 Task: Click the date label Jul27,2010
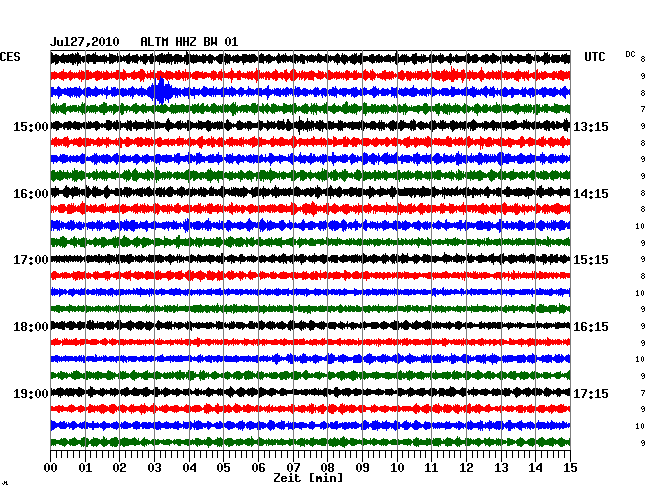pyautogui.click(x=85, y=42)
